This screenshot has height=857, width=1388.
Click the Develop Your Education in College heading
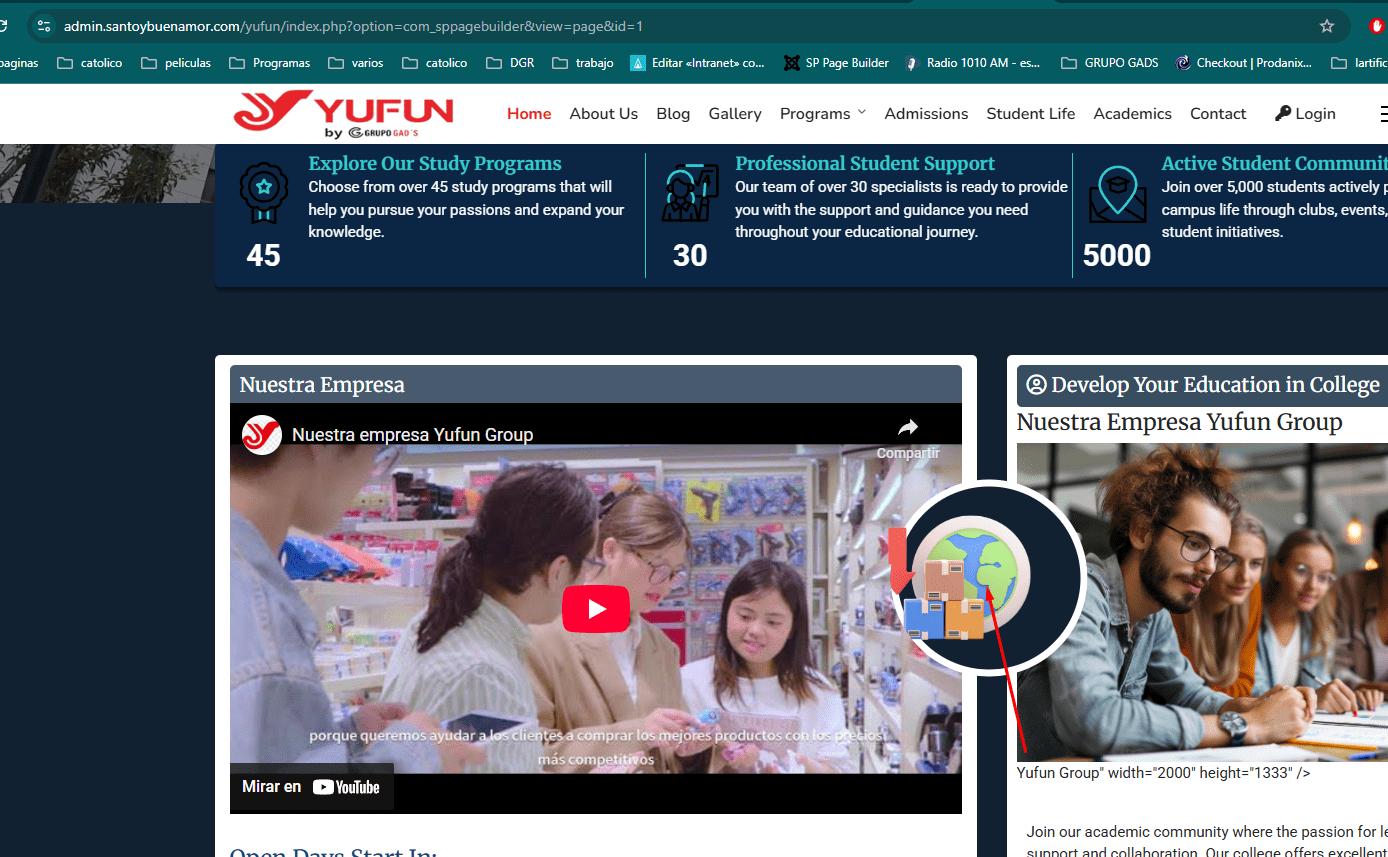coord(1215,385)
